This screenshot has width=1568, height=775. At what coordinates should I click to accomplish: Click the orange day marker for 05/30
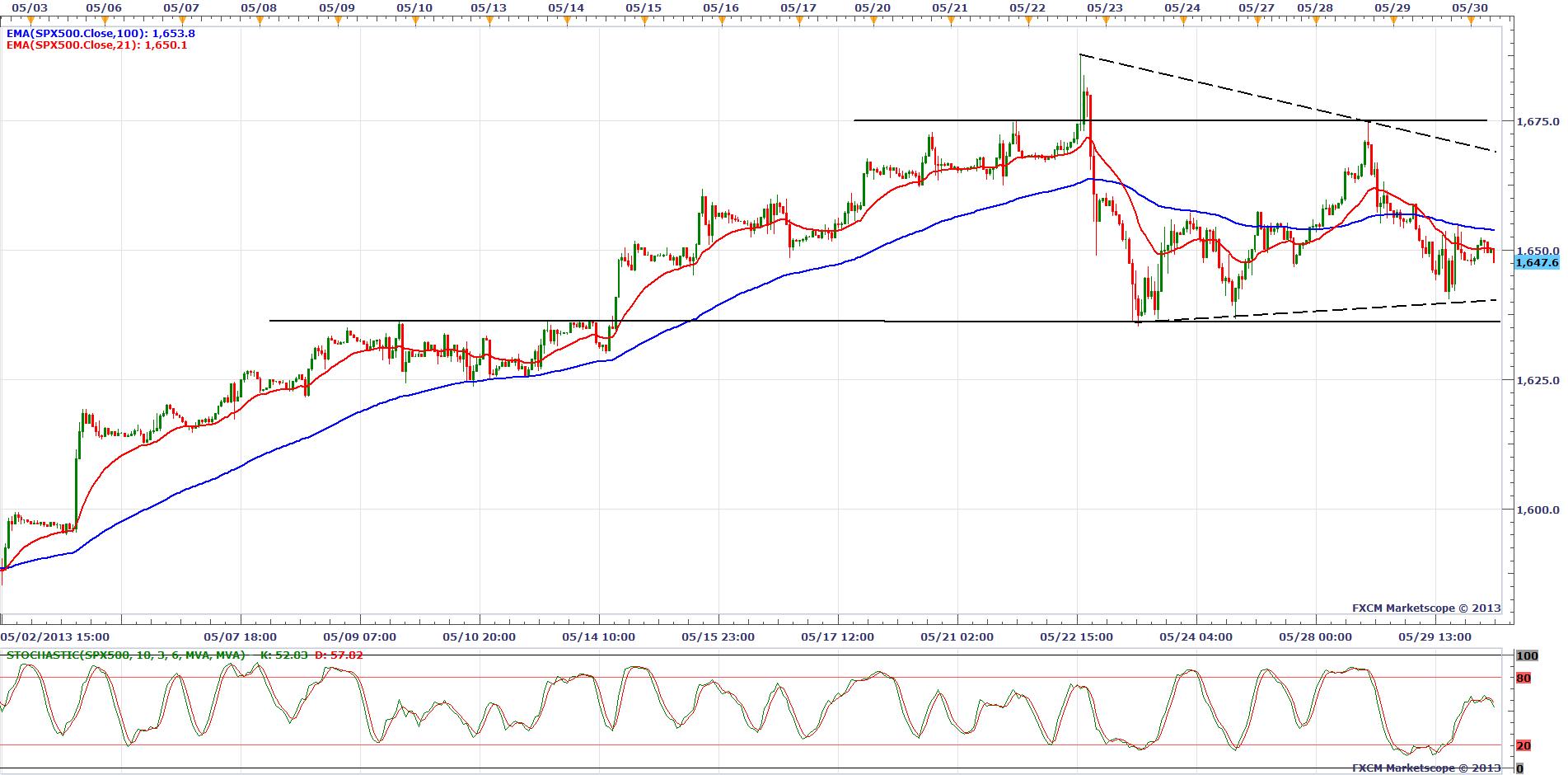click(1470, 21)
